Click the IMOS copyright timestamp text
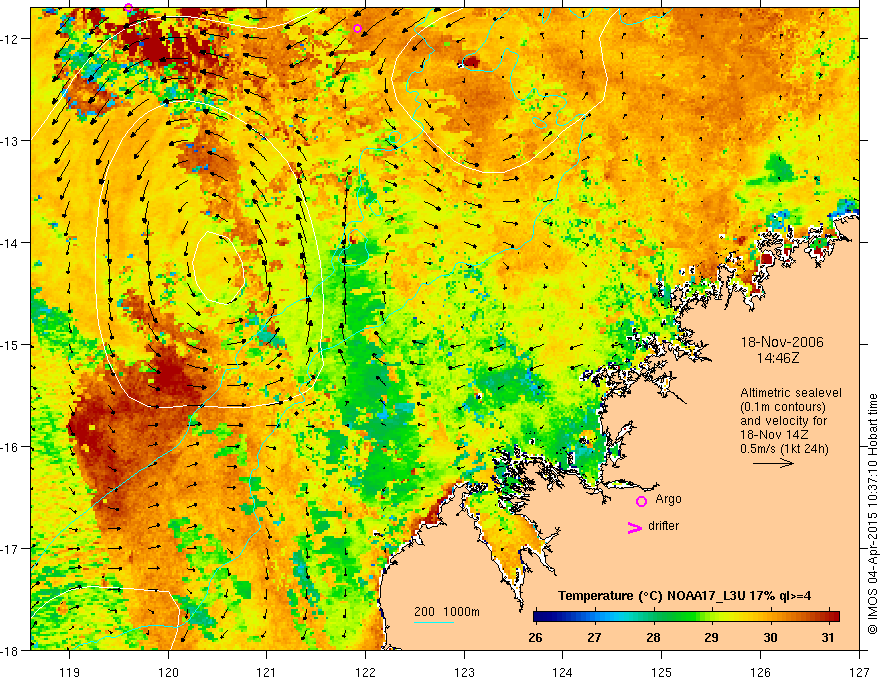This screenshot has width=880, height=680. point(873,514)
